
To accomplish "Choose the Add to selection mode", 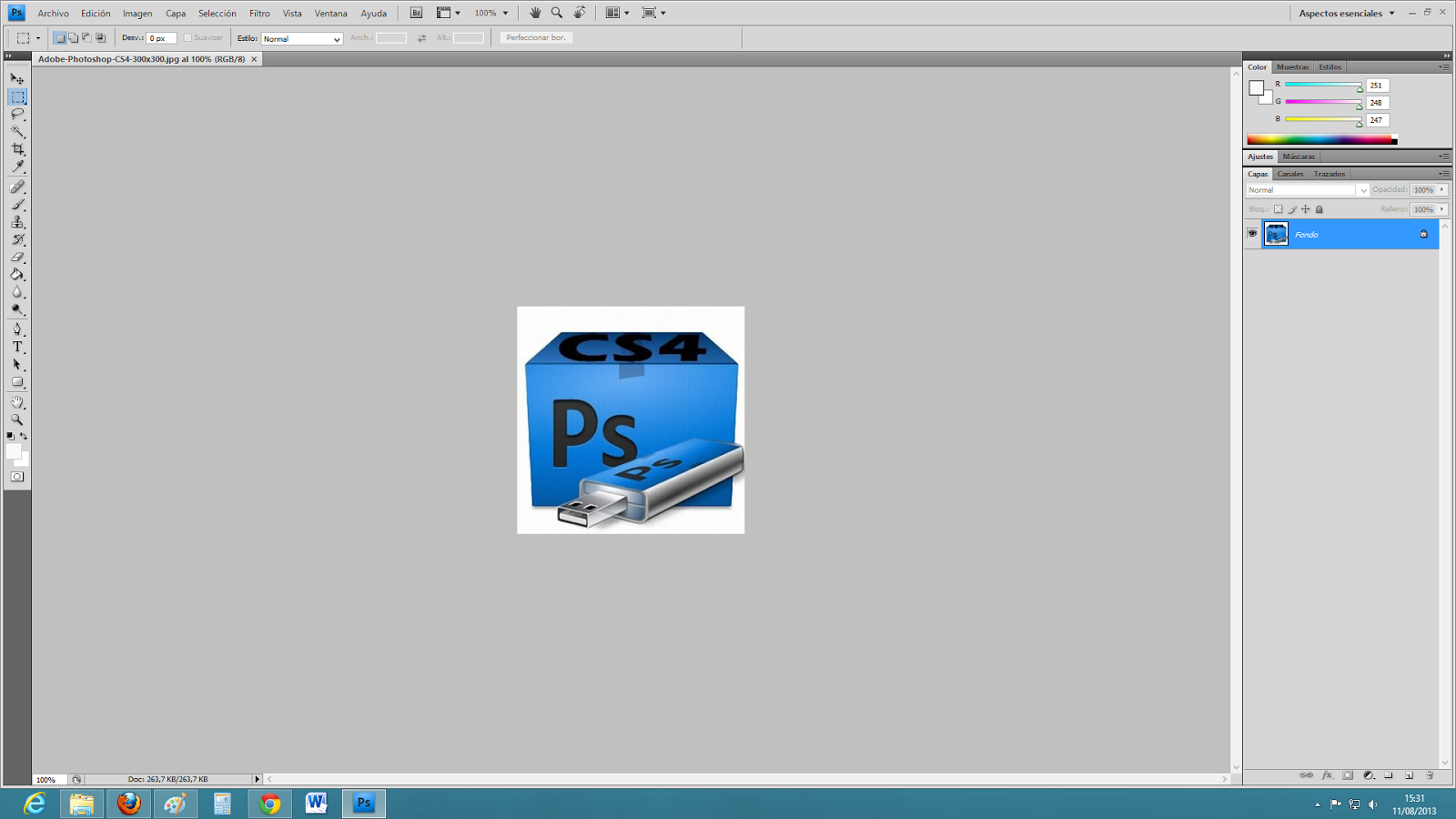I will click(73, 38).
